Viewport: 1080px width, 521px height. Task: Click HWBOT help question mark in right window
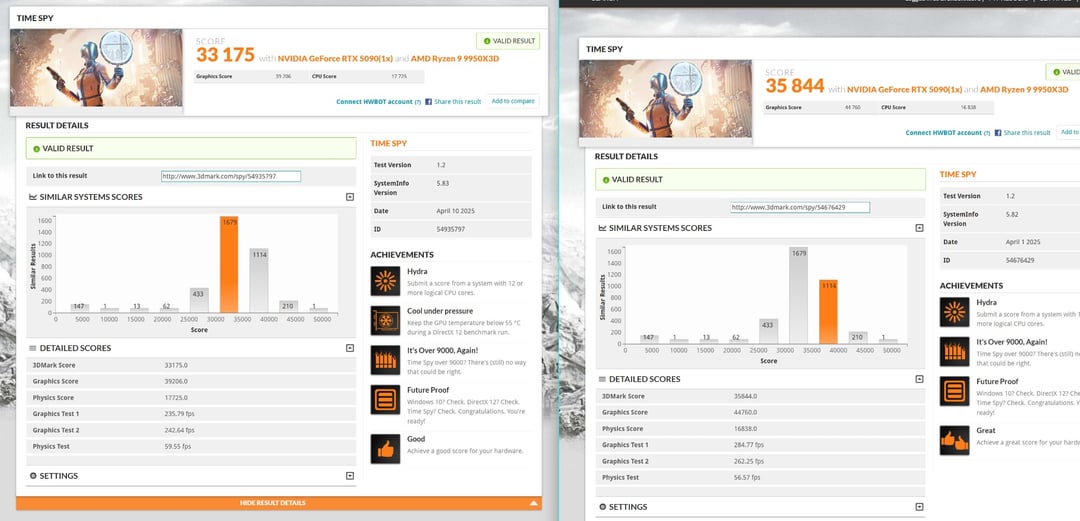pyautogui.click(x=987, y=133)
